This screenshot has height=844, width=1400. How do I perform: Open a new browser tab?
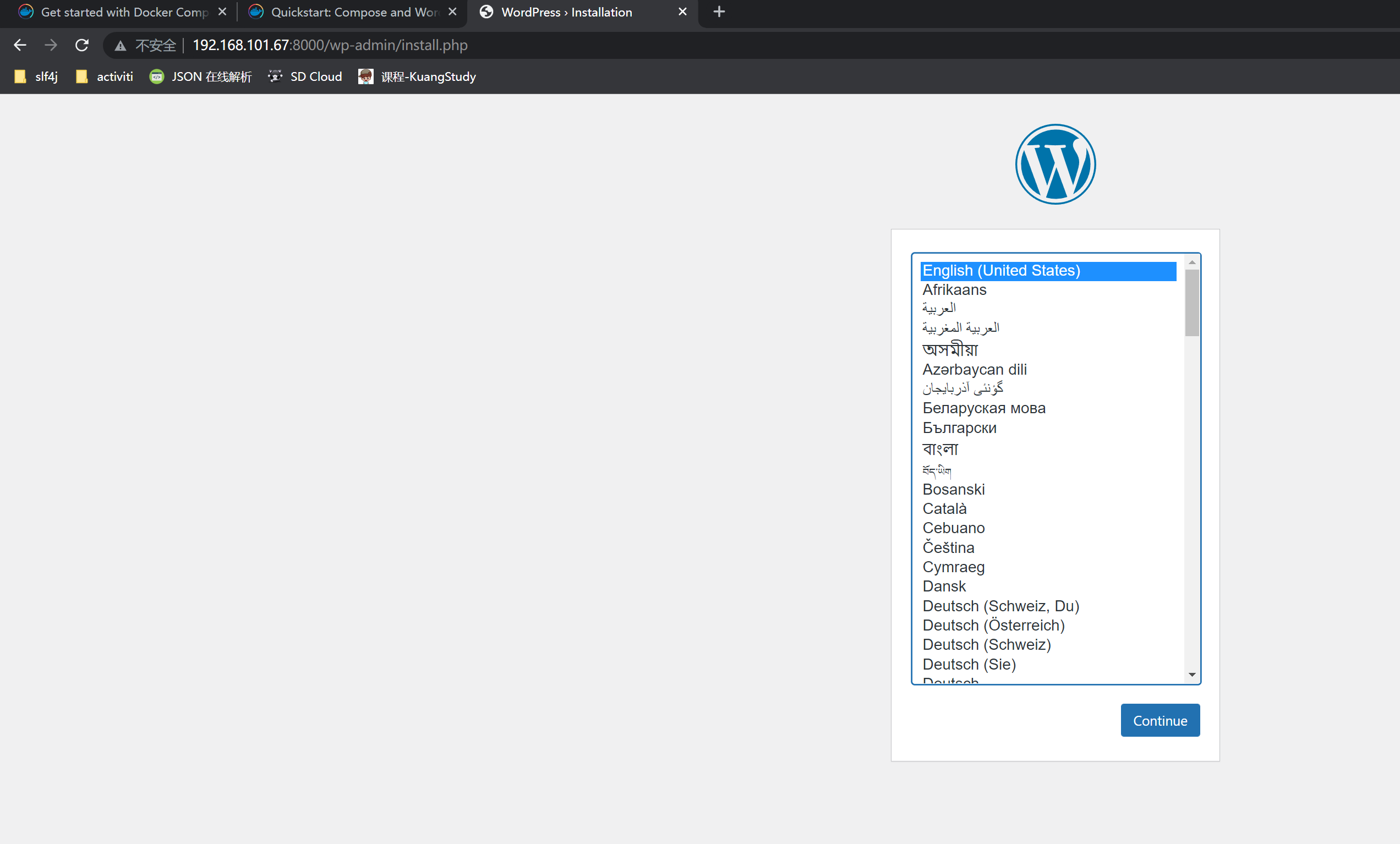[x=719, y=12]
